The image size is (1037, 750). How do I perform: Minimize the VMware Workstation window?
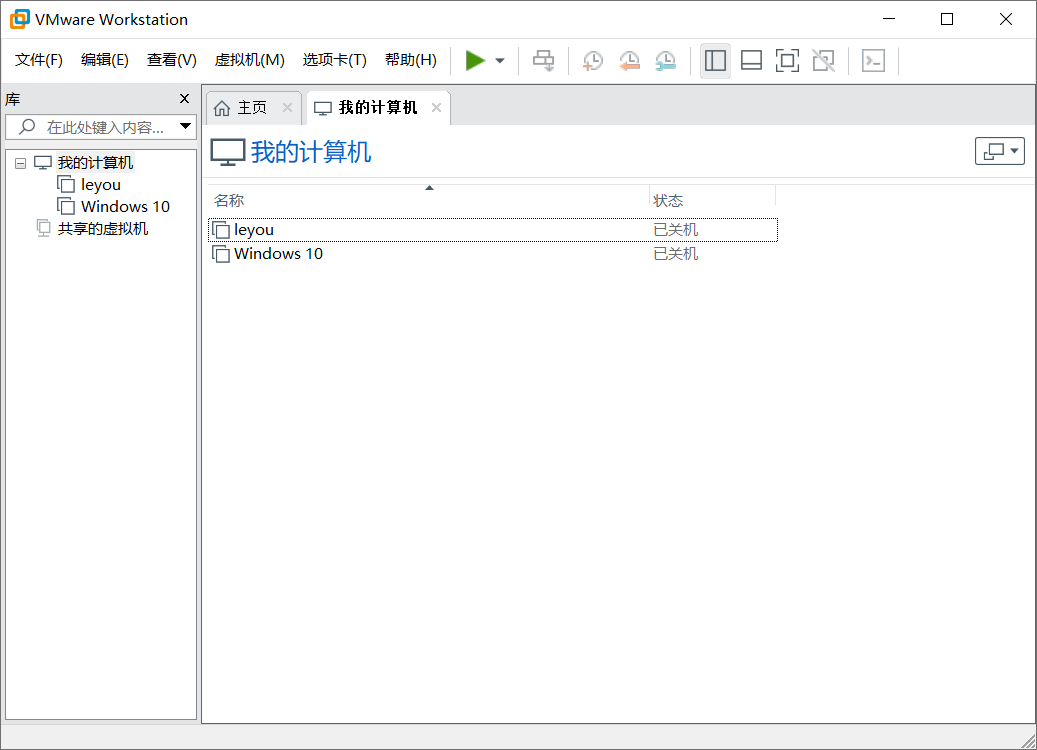(889, 19)
